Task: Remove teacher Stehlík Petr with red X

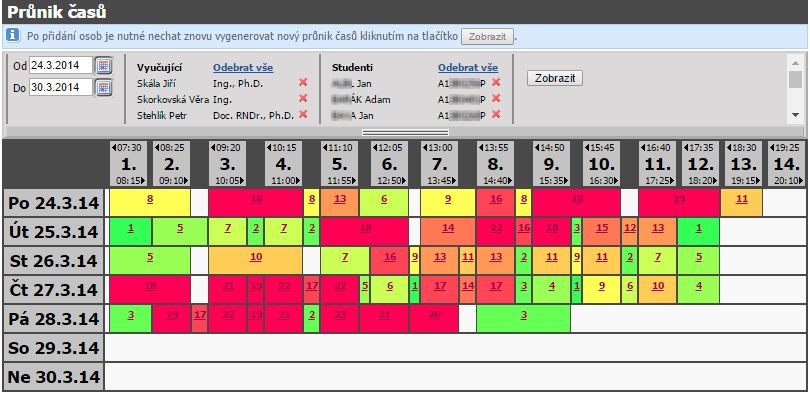Action: pyautogui.click(x=303, y=114)
